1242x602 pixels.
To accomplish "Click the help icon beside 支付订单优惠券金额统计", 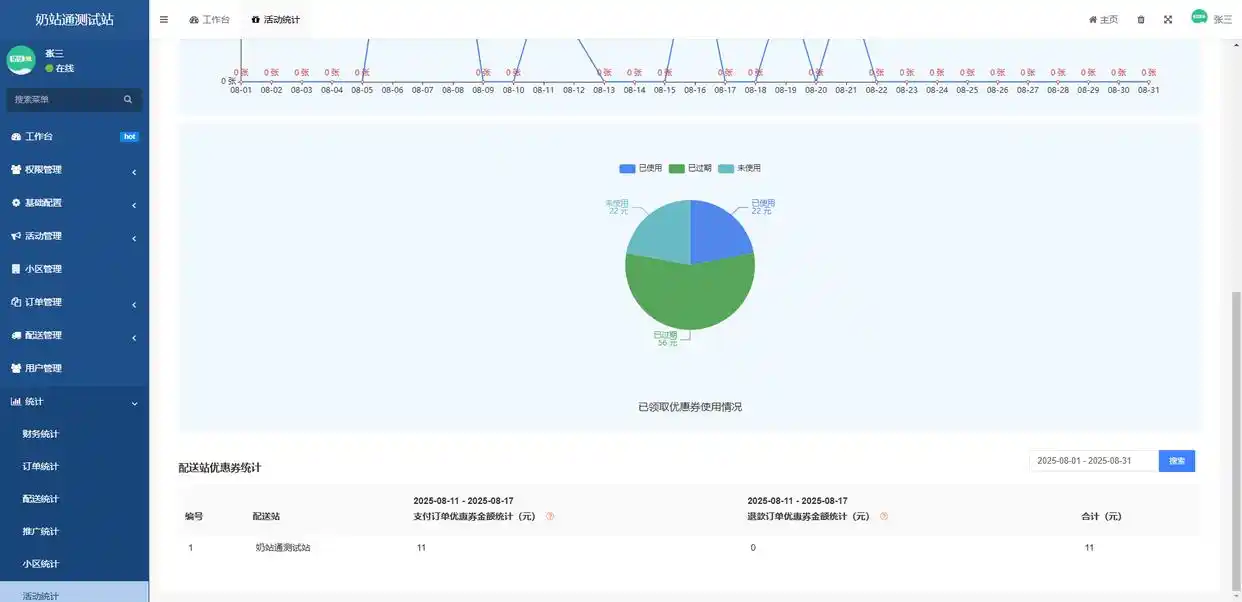I will 549,517.
